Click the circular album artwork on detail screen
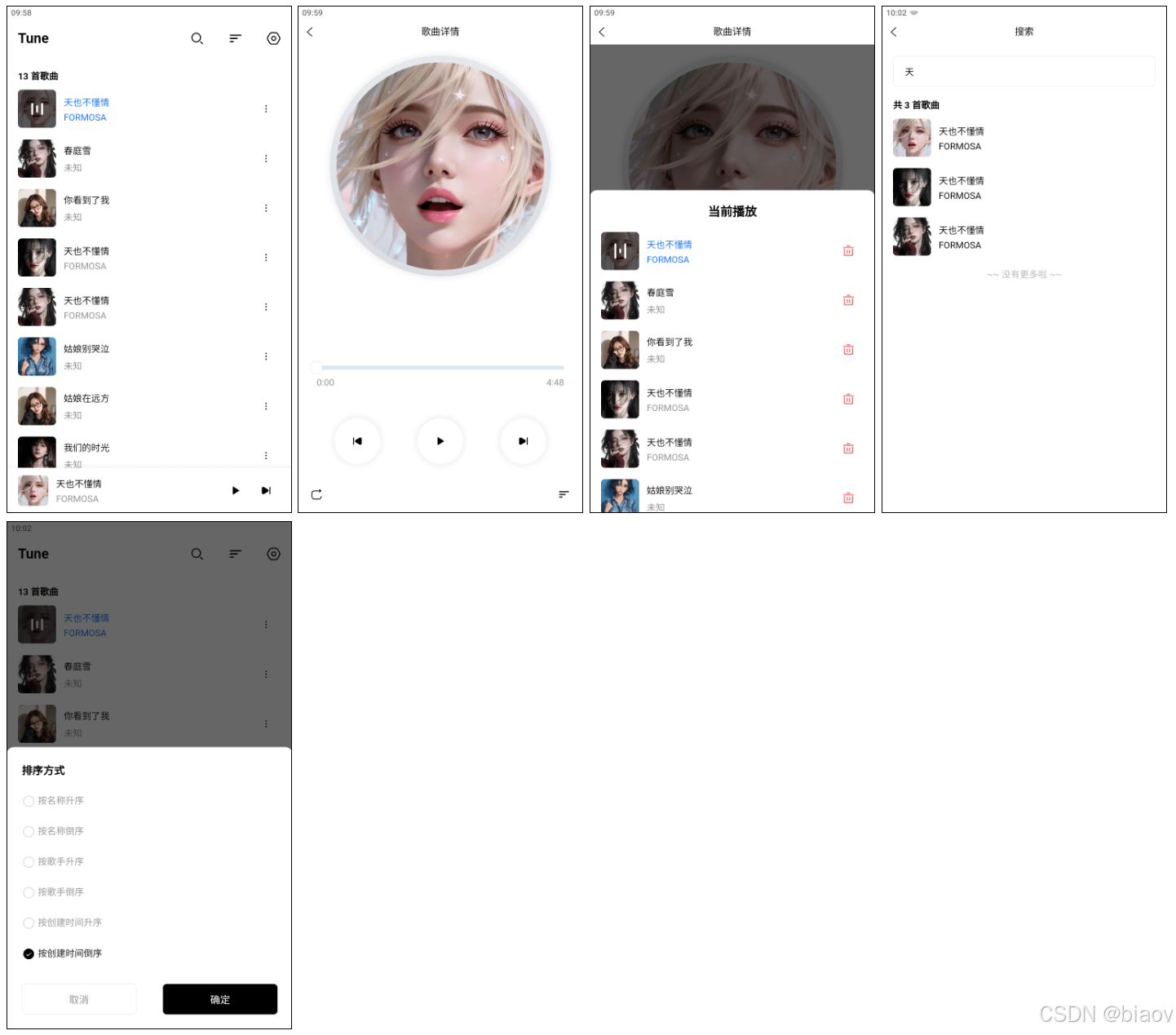This screenshot has height=1035, width=1176. [x=440, y=166]
